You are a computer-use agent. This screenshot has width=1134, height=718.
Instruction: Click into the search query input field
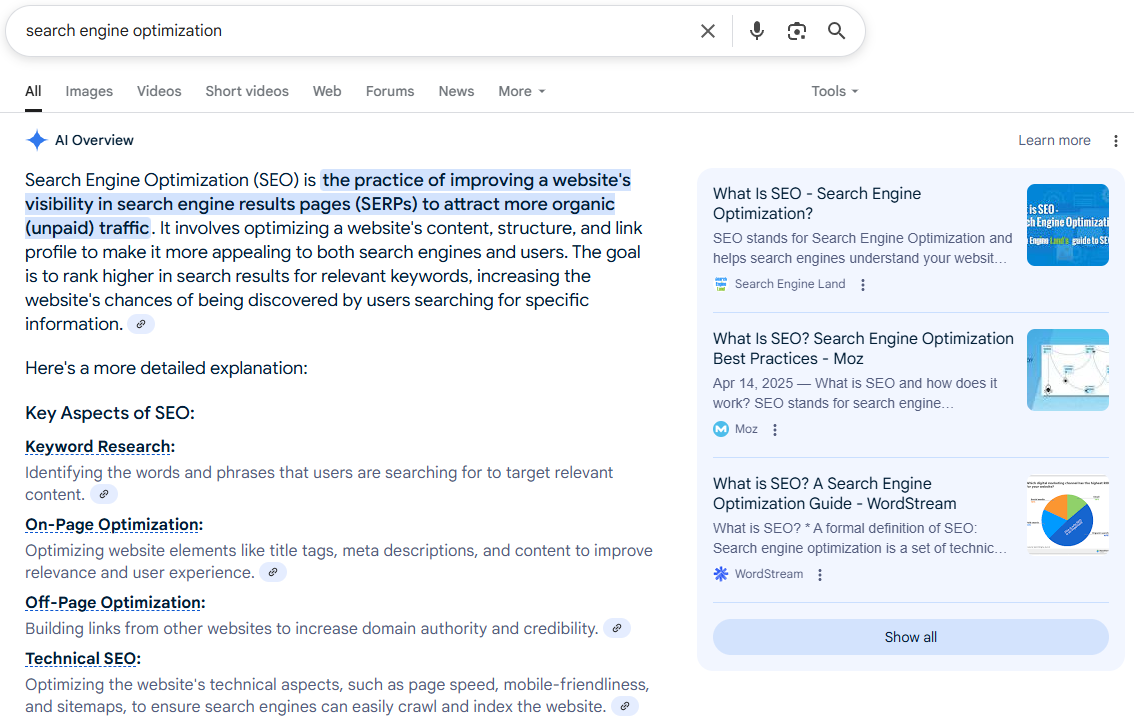click(350, 31)
